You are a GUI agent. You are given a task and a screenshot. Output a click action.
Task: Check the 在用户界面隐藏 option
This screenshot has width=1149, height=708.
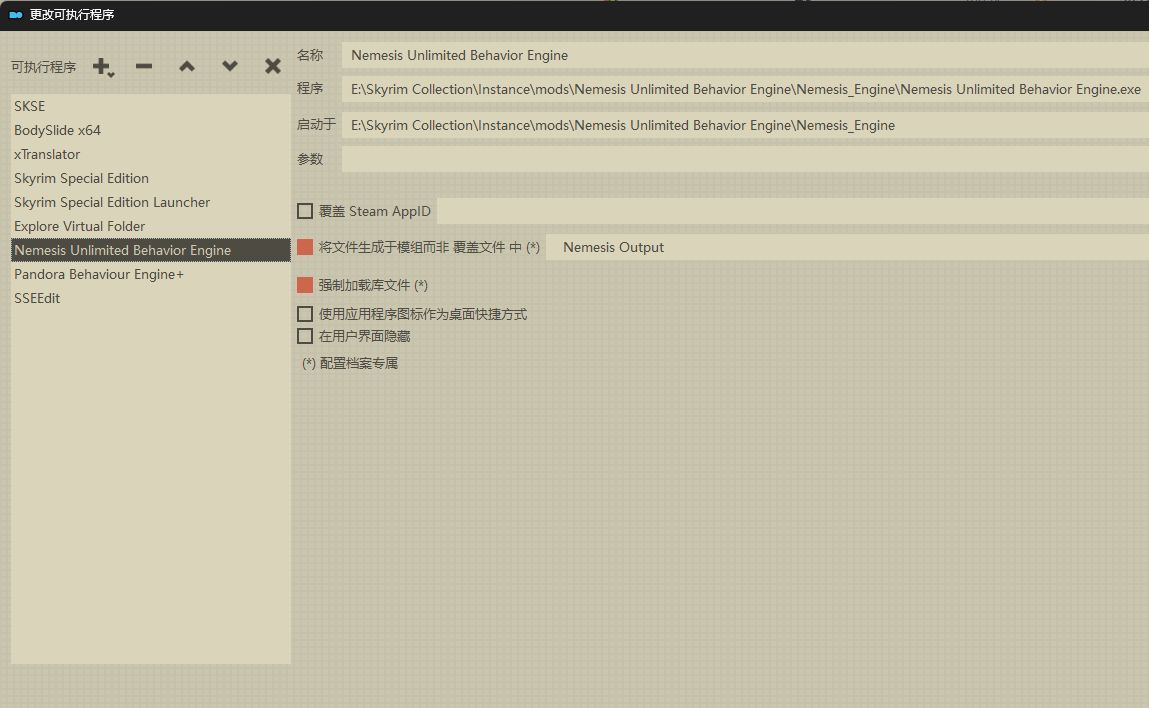[x=305, y=336]
